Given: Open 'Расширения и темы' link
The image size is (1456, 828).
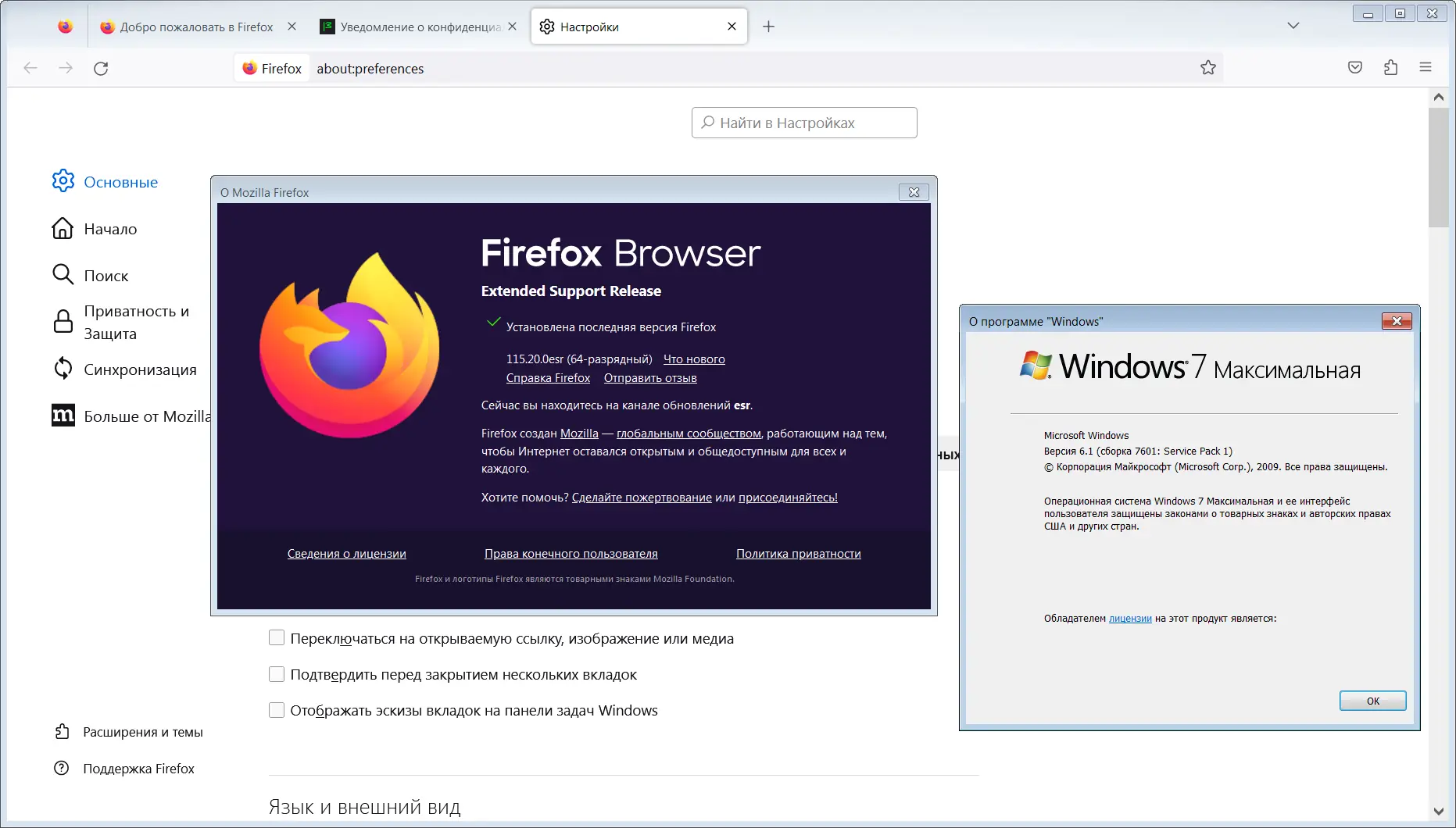Looking at the screenshot, I should [143, 732].
